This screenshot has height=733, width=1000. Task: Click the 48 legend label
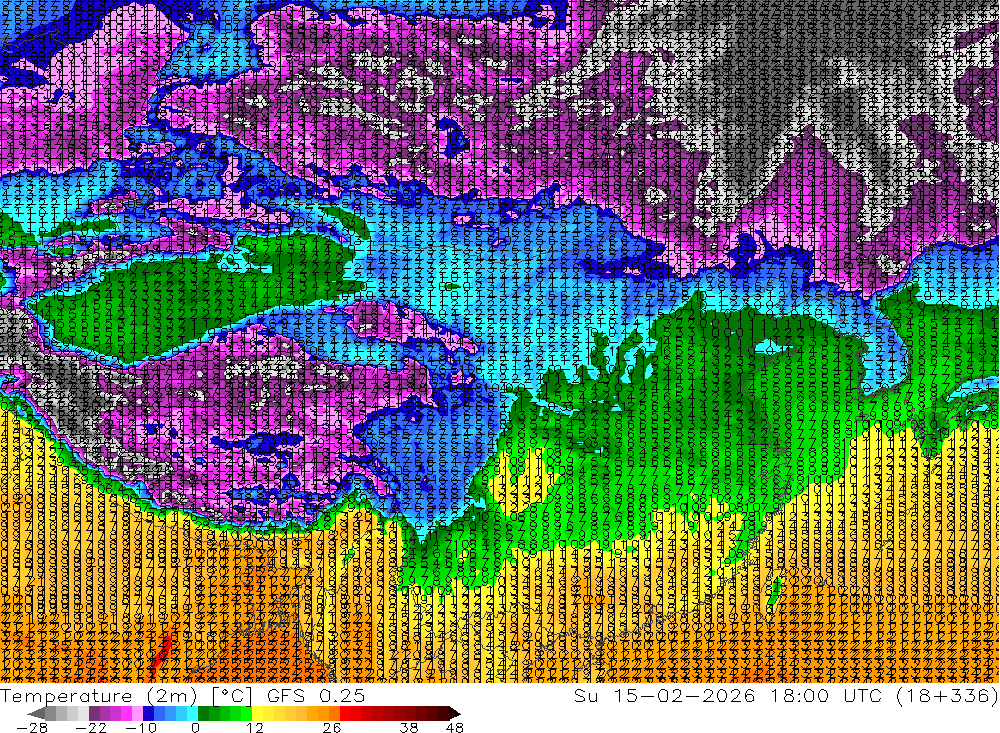(x=455, y=727)
